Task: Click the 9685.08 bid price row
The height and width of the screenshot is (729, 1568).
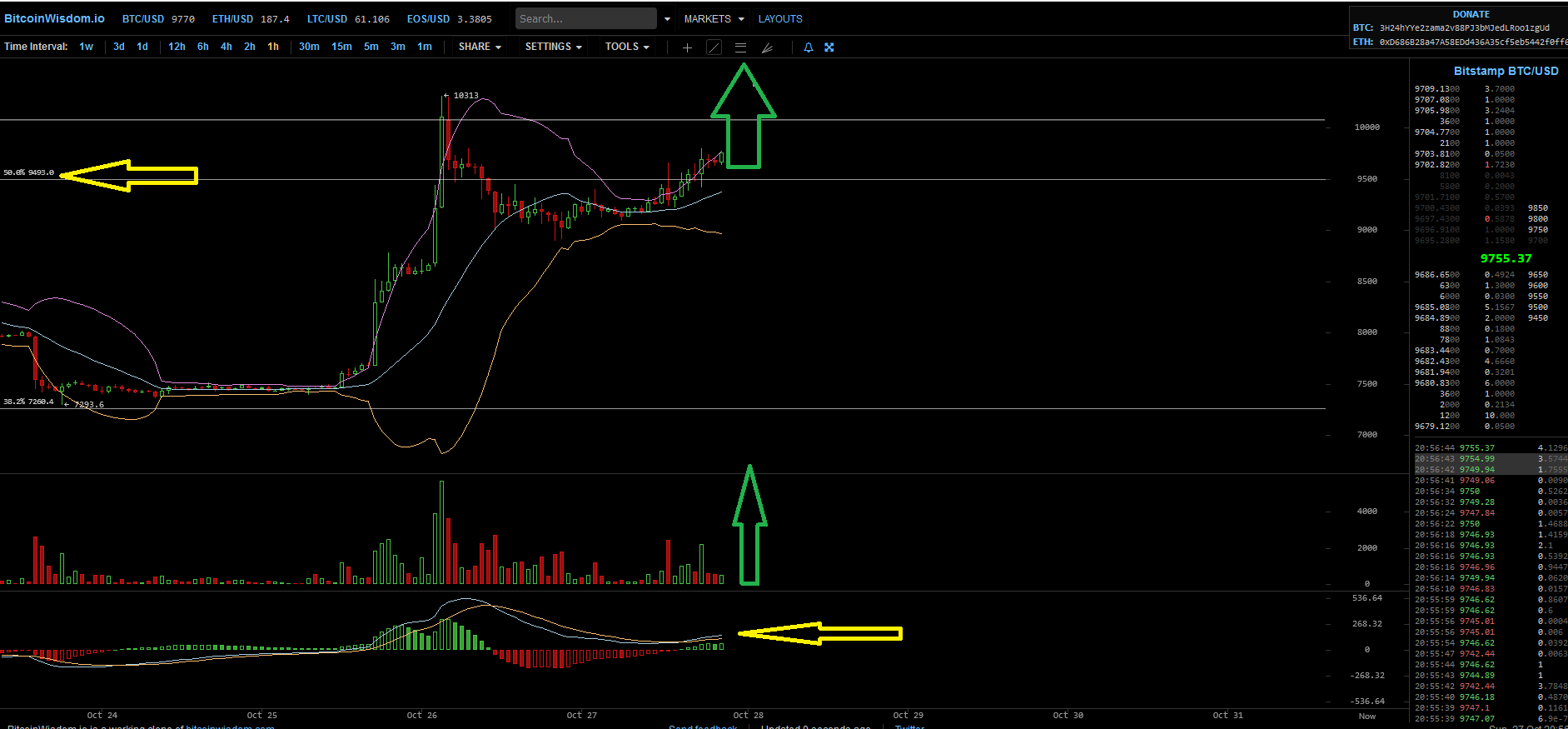Action: [1465, 307]
